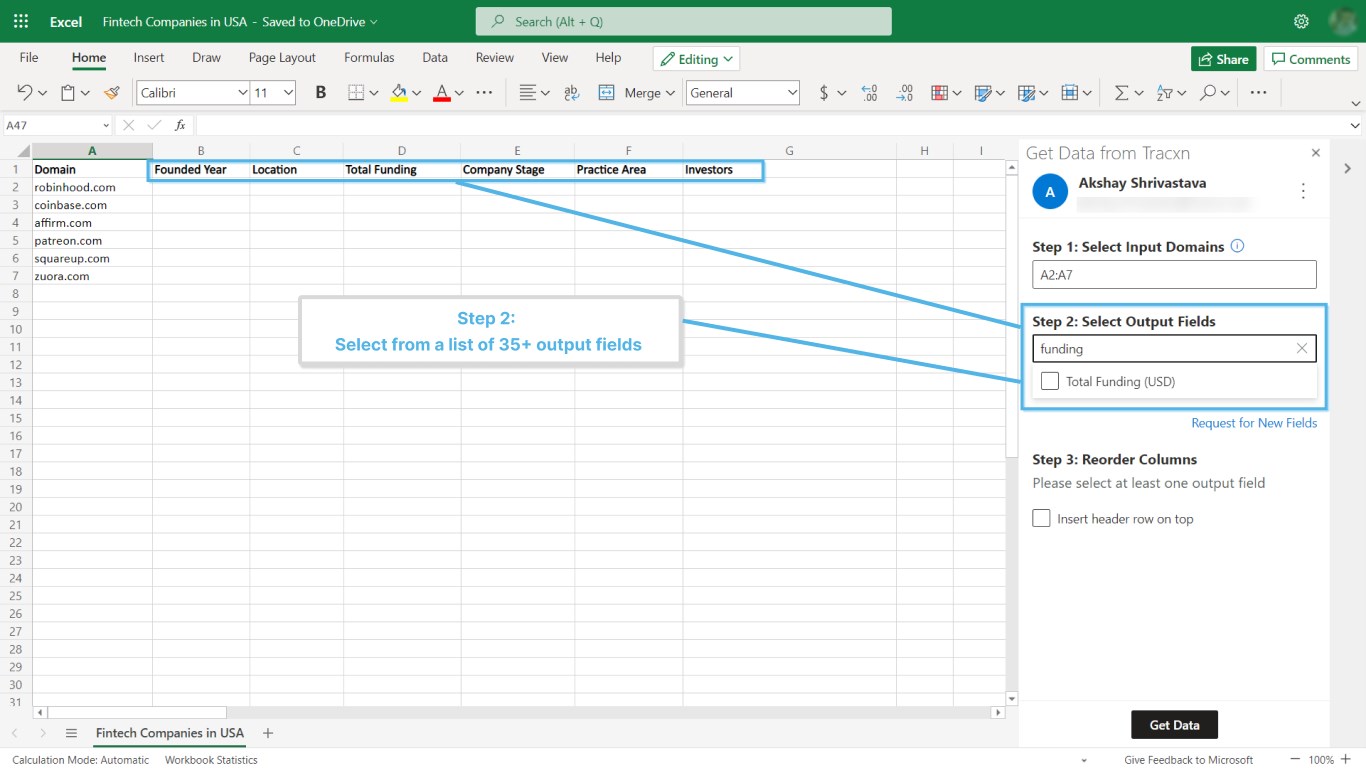This screenshot has width=1366, height=768.
Task: Click the Get Data button
Action: click(1174, 725)
